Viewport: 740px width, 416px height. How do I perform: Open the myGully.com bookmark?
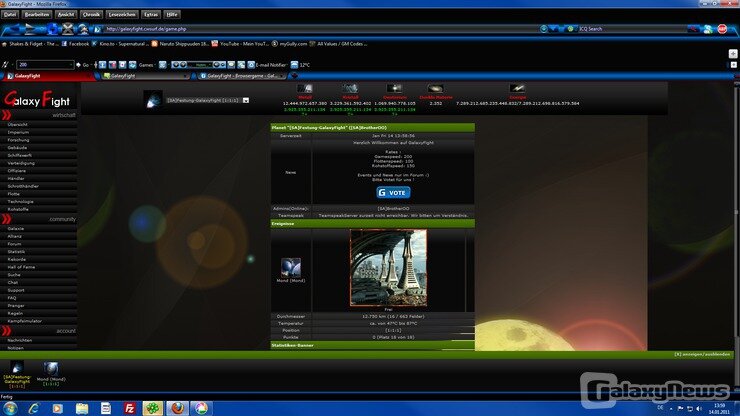[289, 44]
